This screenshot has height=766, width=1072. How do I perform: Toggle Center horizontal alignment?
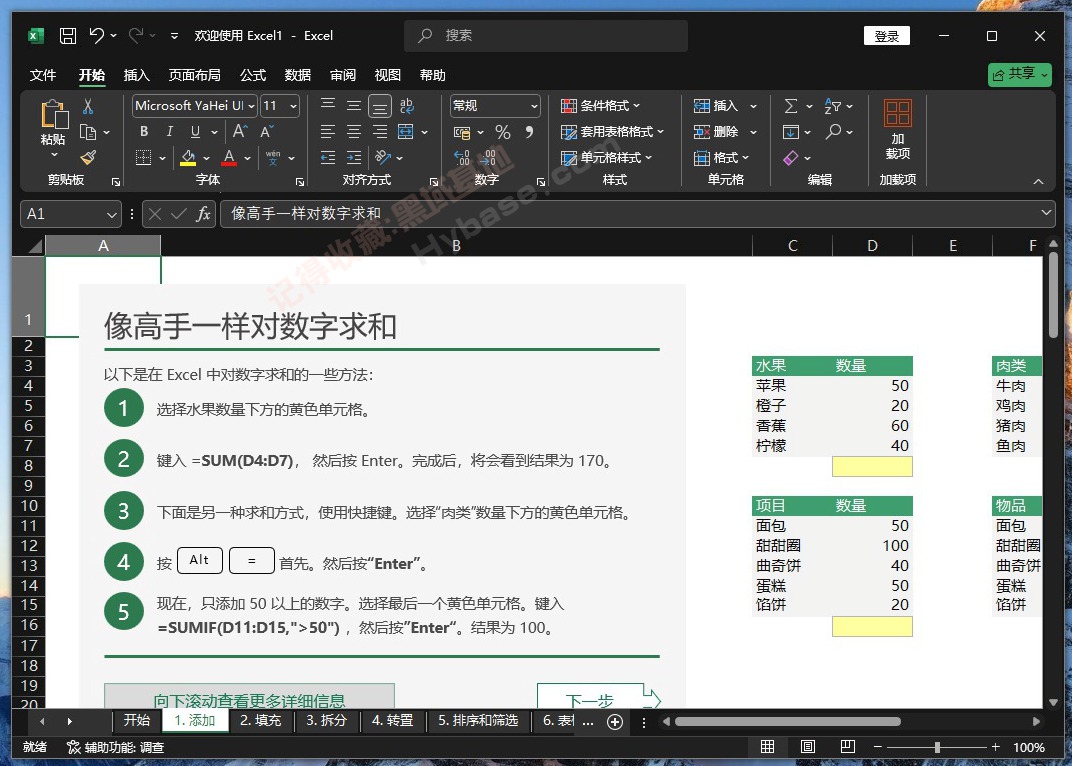[x=354, y=132]
